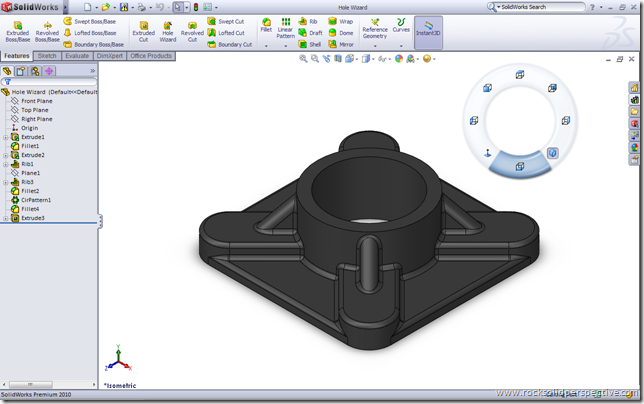
Task: Open SolidWorks Resources home task pane
Action: (x=635, y=88)
